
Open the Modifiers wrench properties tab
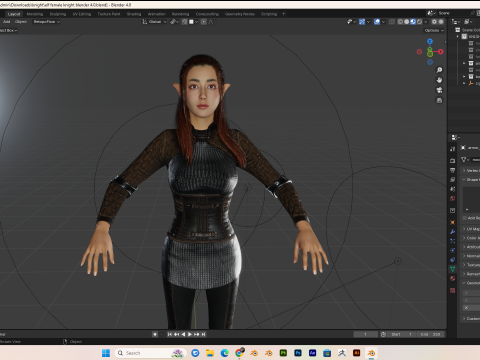click(x=452, y=231)
